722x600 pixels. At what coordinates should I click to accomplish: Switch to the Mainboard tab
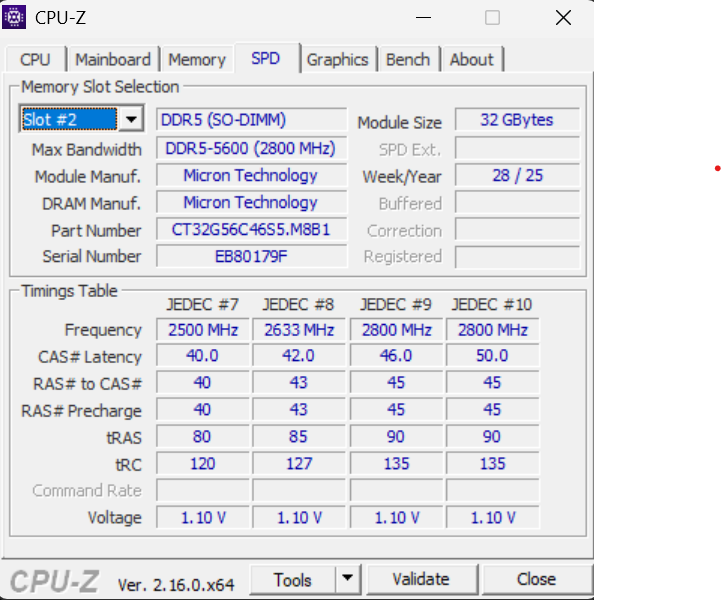113,59
